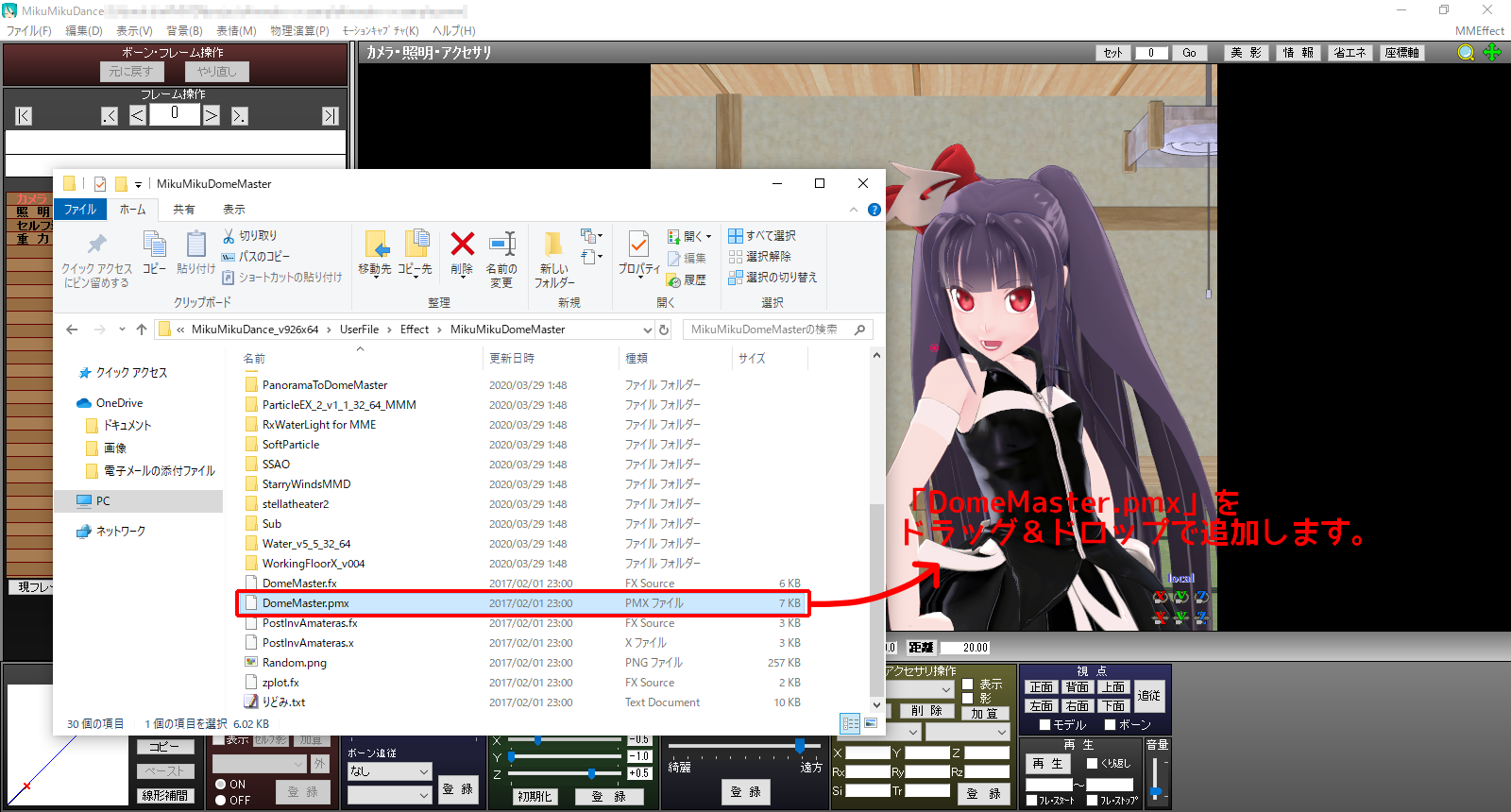
Task: Open the ファイル tab in Explorer
Action: point(80,210)
